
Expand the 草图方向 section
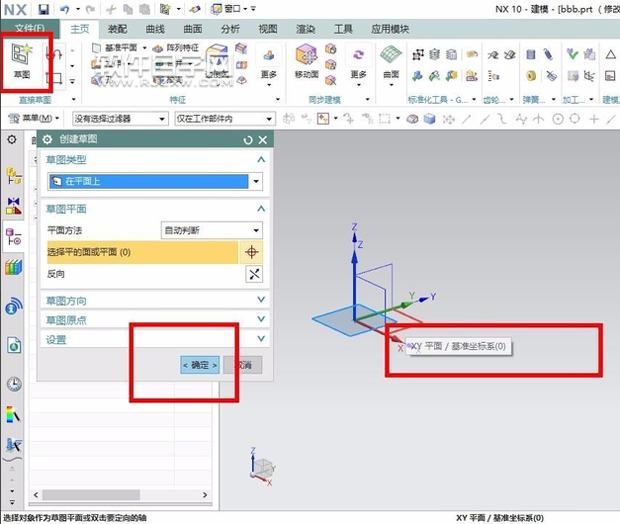pyautogui.click(x=155, y=300)
